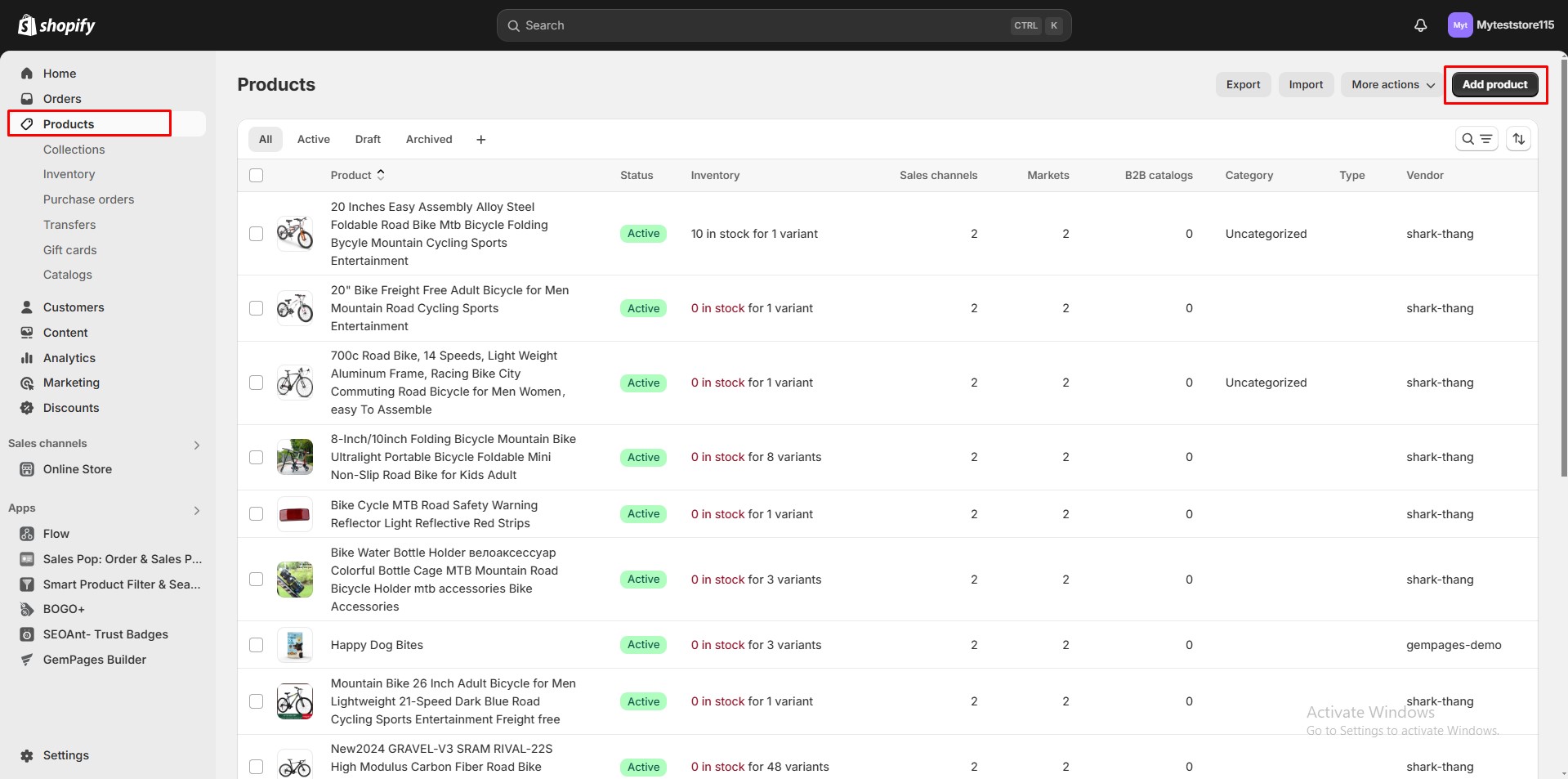Switch to the Draft tab
1568x779 pixels.
point(368,139)
